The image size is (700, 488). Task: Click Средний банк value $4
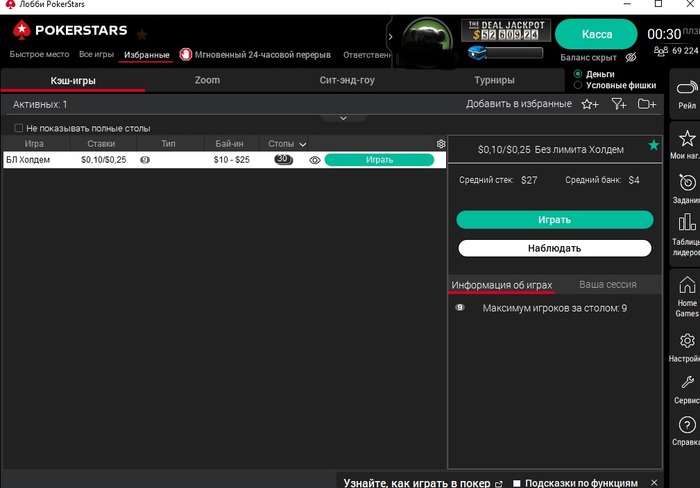coord(634,180)
